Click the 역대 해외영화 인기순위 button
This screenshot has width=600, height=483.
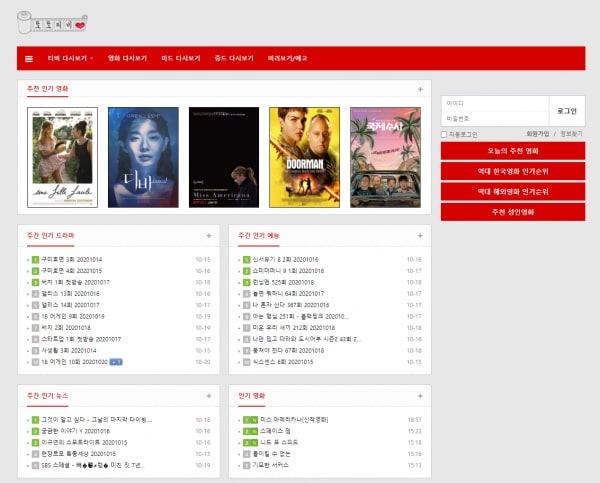tap(513, 192)
